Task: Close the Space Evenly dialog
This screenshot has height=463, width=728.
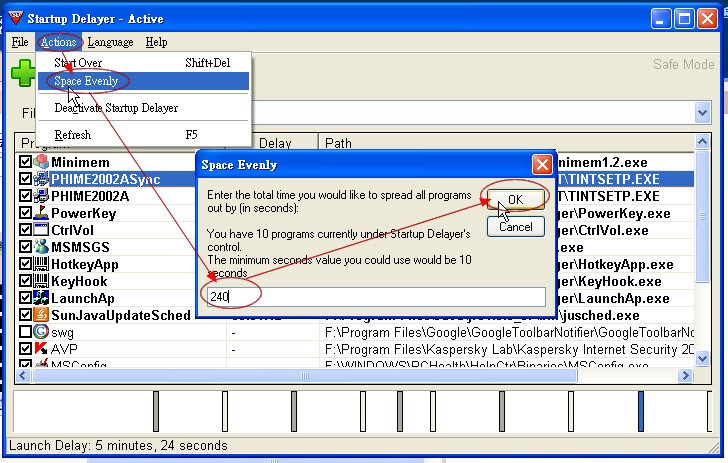Action: point(542,164)
